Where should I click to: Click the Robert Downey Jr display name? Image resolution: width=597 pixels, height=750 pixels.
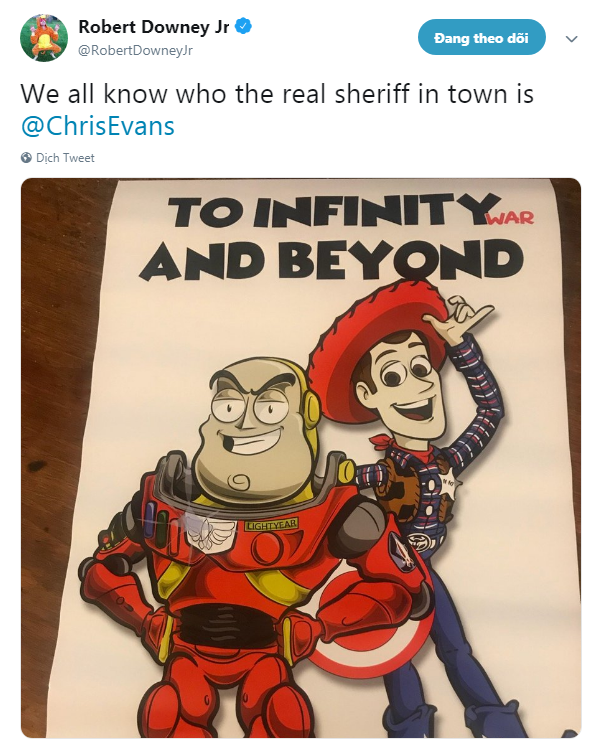tap(154, 27)
